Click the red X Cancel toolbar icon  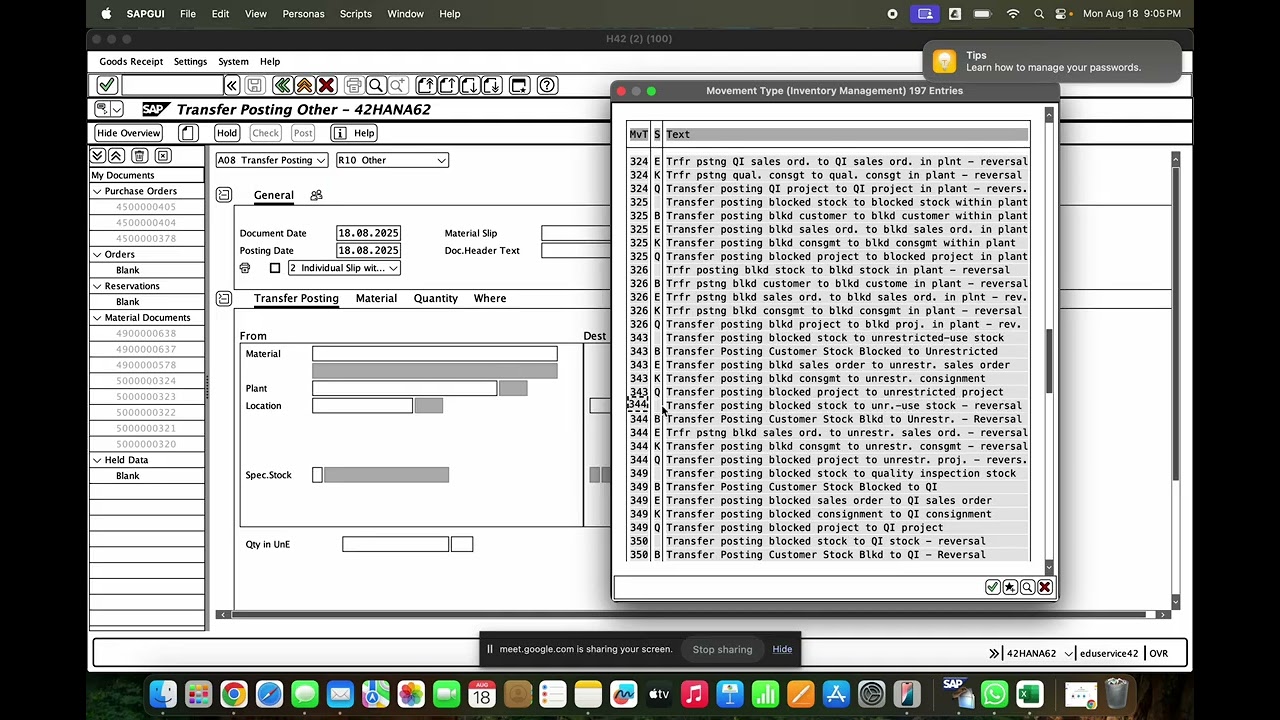point(326,86)
